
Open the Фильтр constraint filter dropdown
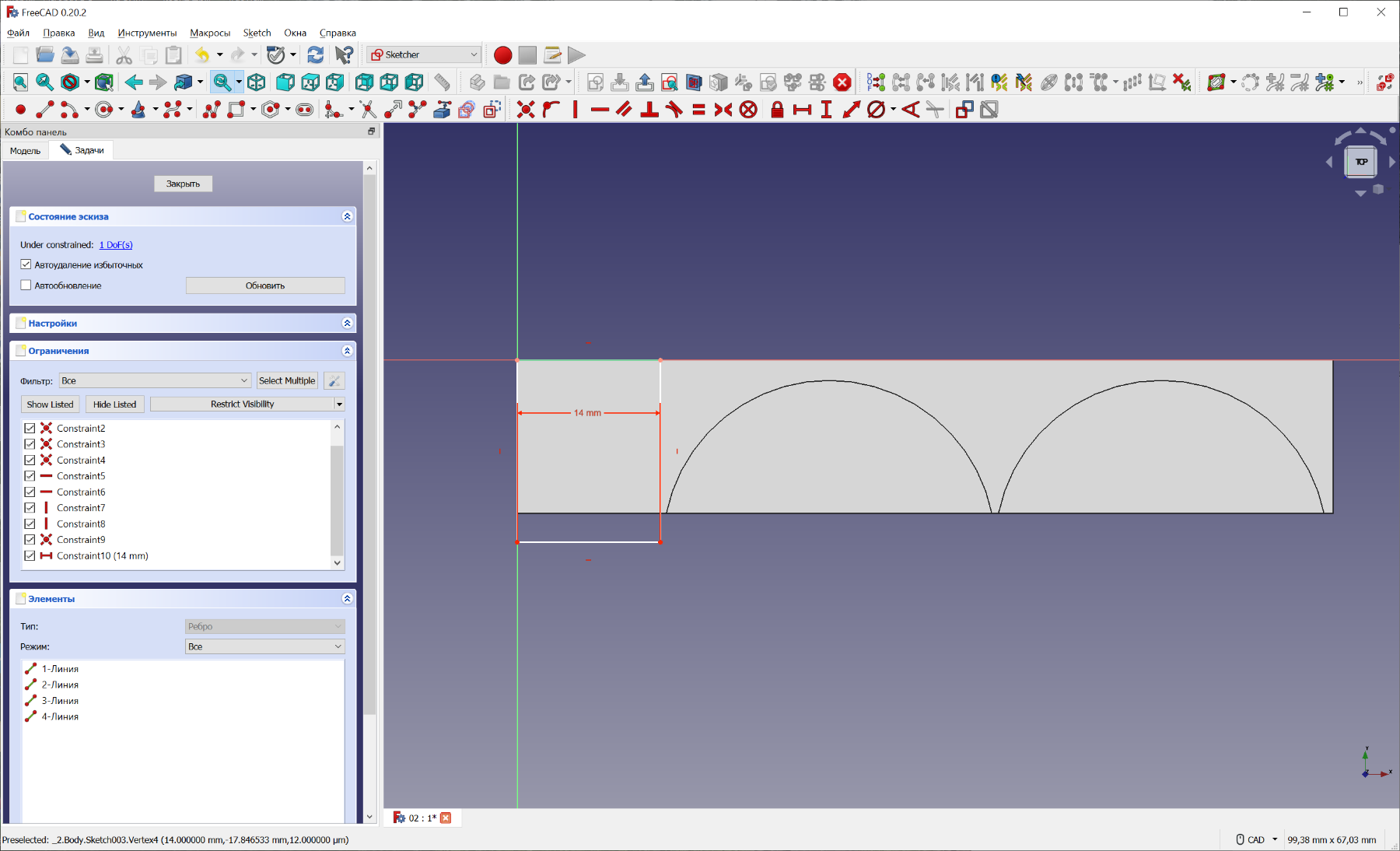[x=155, y=380]
